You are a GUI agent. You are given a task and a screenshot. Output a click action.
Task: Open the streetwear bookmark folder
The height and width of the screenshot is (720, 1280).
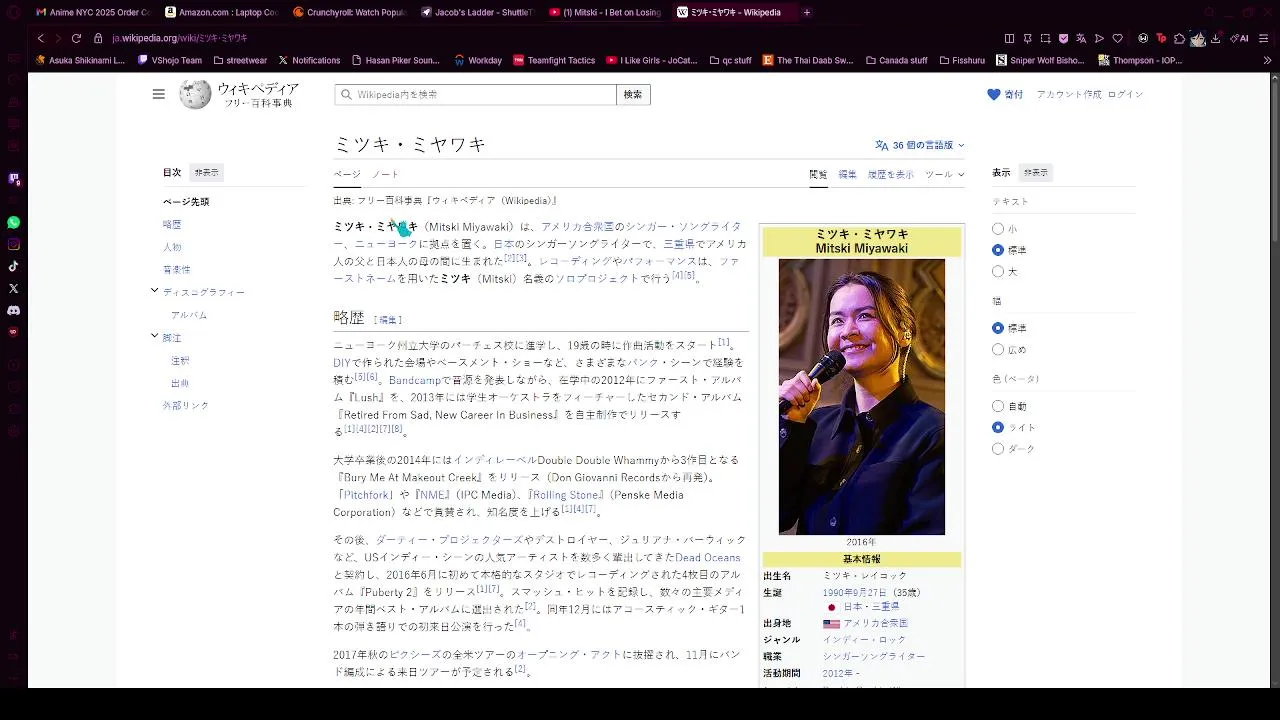[239, 60]
